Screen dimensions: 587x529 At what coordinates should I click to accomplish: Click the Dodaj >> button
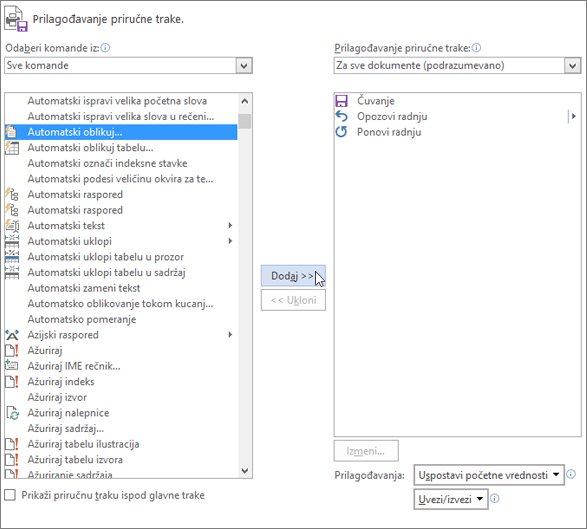coord(293,276)
